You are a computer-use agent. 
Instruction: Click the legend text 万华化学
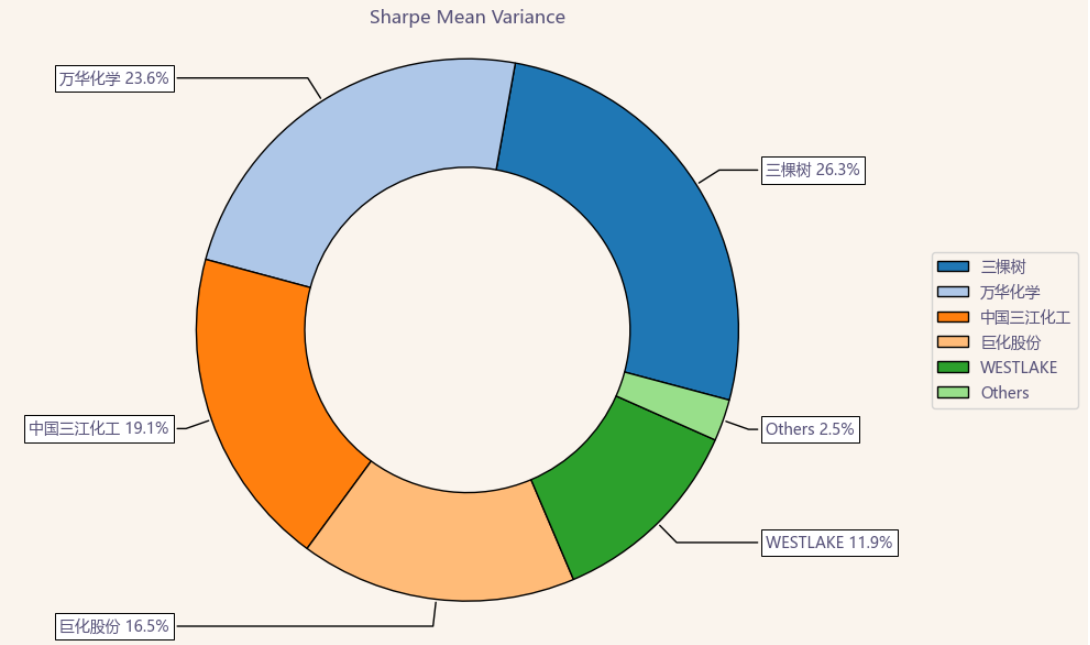[1010, 292]
